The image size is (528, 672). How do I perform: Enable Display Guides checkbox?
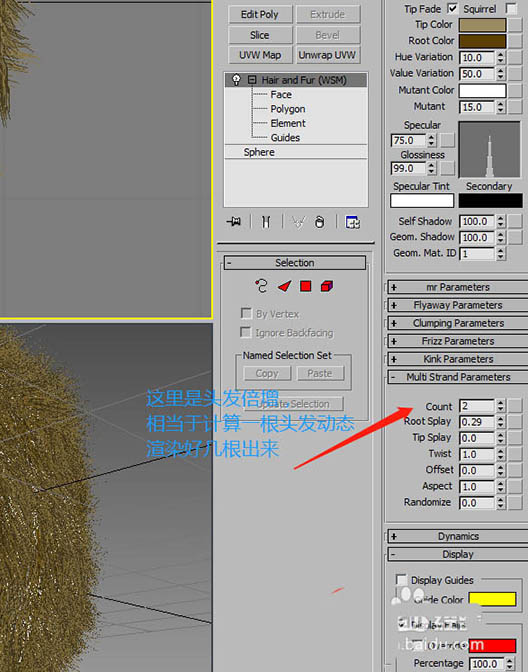click(401, 580)
